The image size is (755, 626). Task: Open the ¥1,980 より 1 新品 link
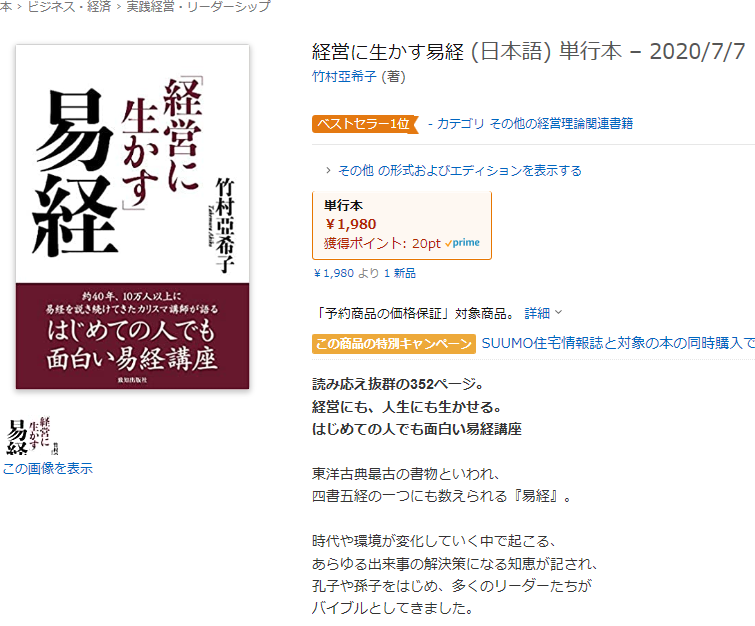(x=364, y=273)
